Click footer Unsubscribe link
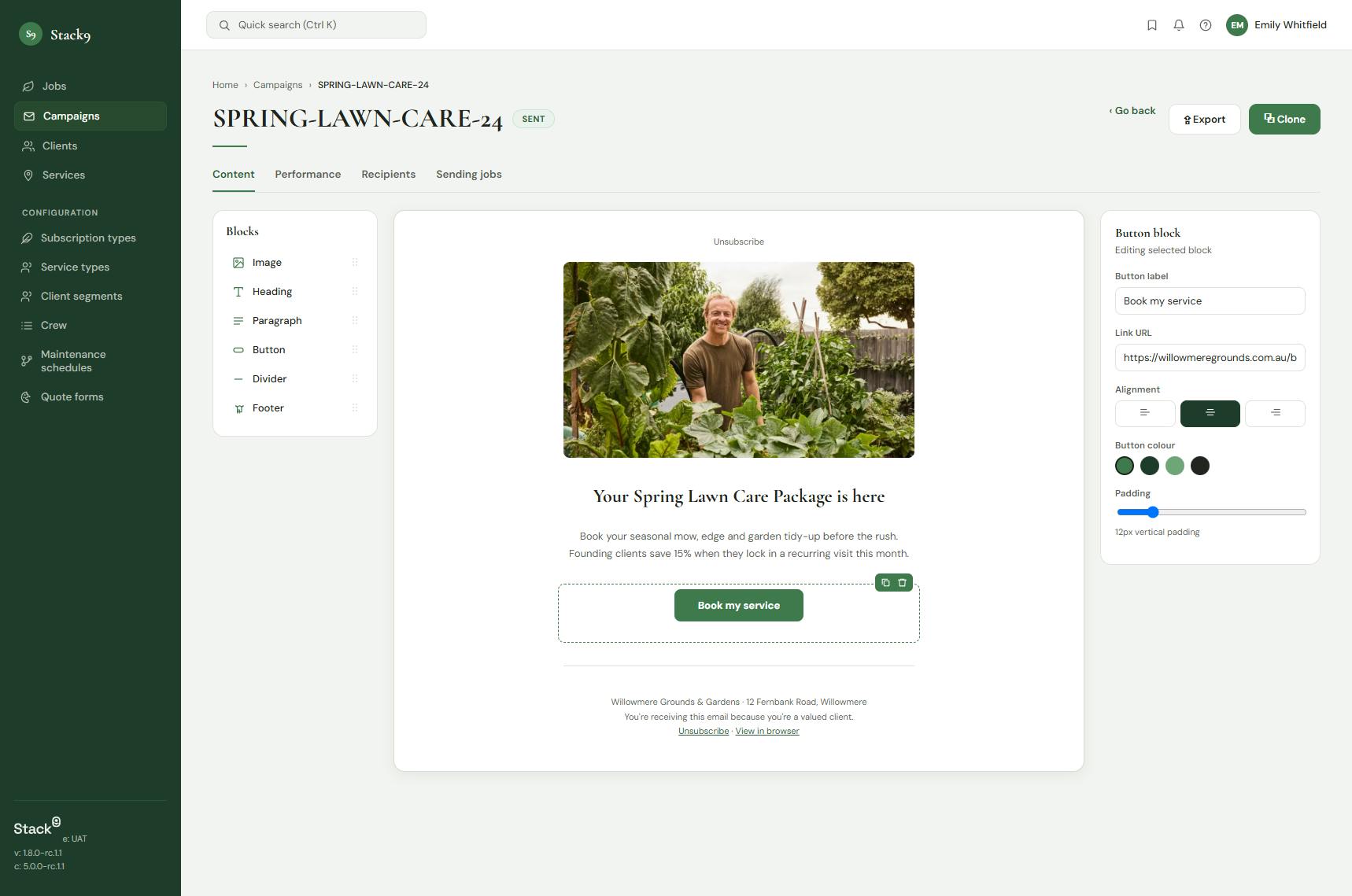This screenshot has height=896, width=1352. point(704,732)
